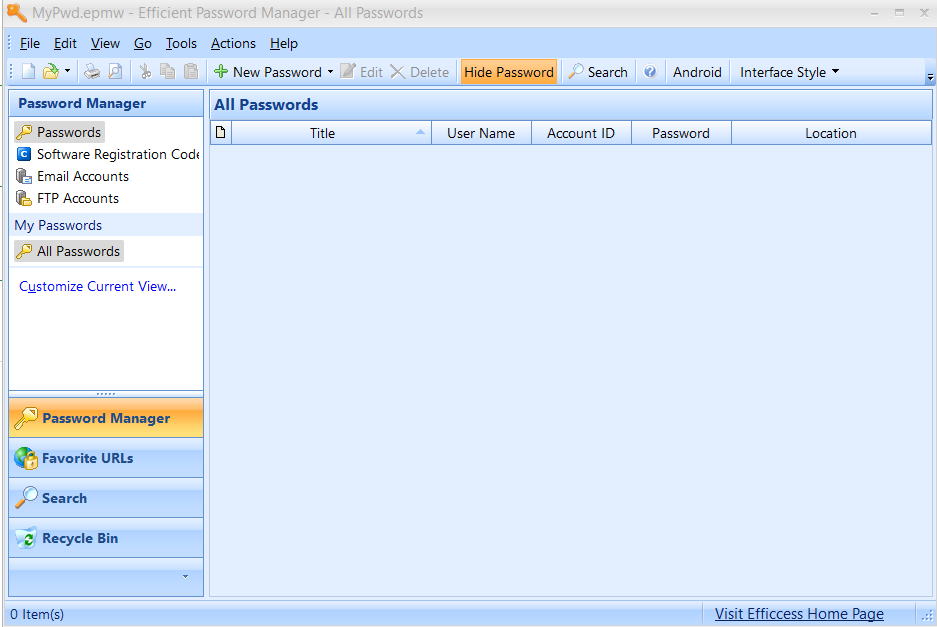937x627 pixels.
Task: Select Passwords in the sidebar list
Action: point(59,132)
